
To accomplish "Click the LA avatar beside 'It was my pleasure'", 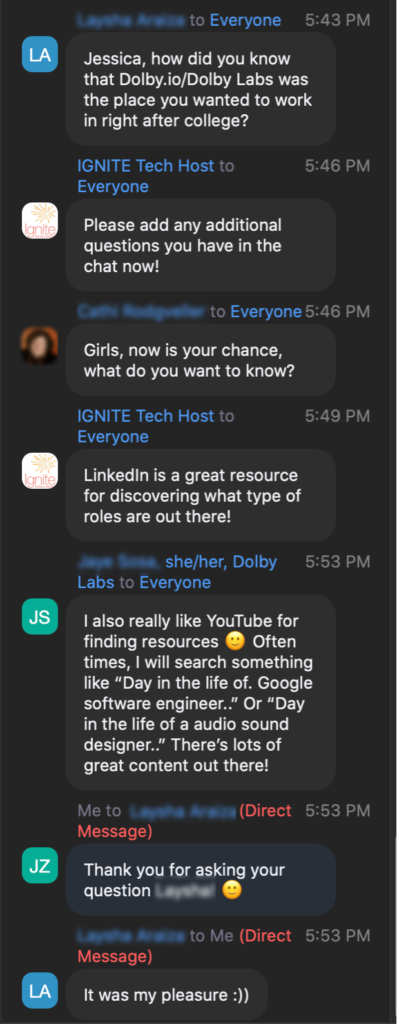I will point(40,990).
